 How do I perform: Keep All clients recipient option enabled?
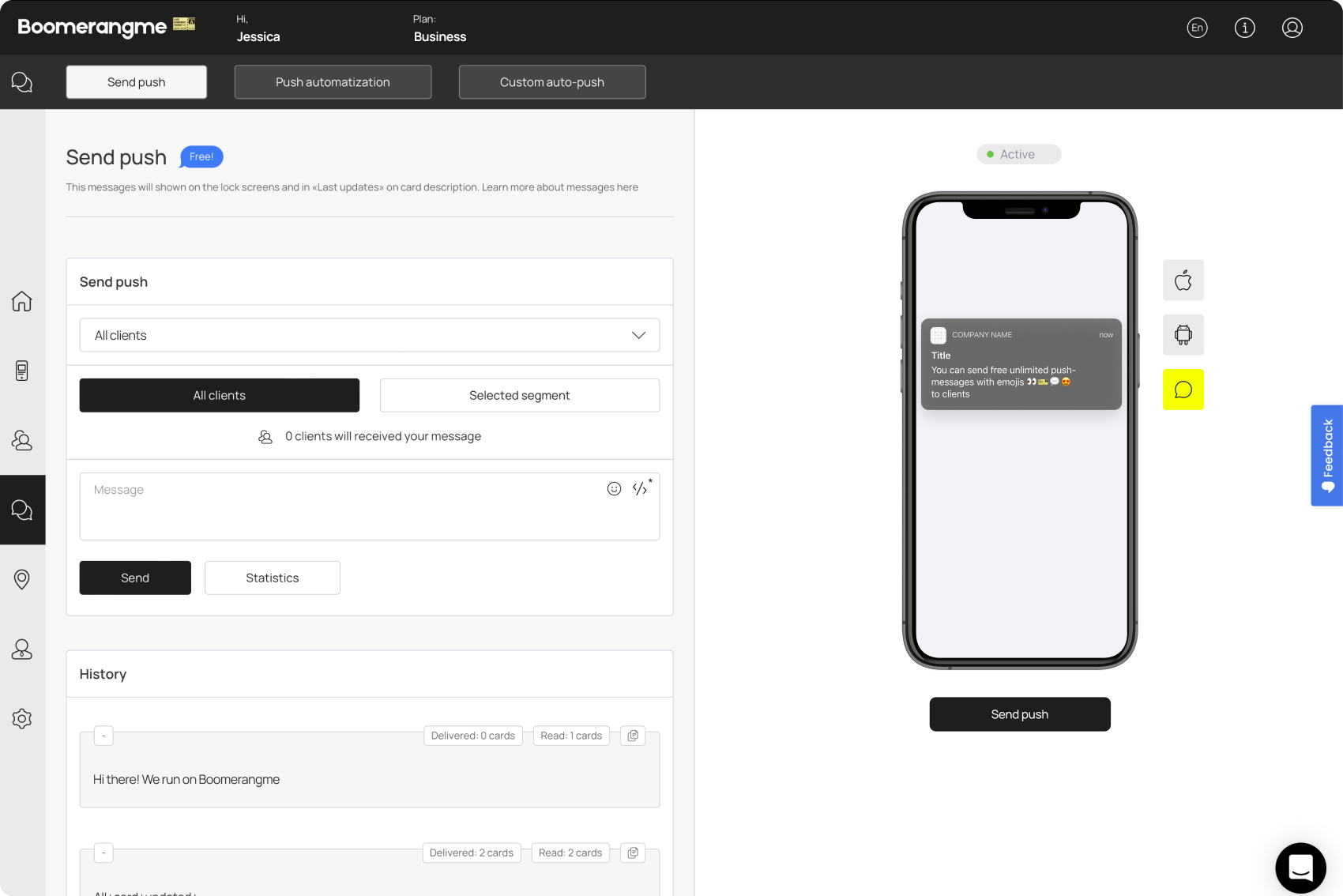[219, 395]
